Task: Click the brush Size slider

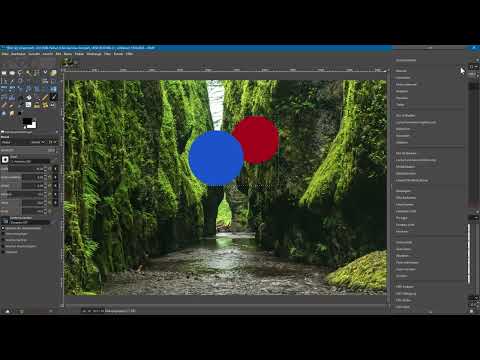Action: (x=23, y=169)
